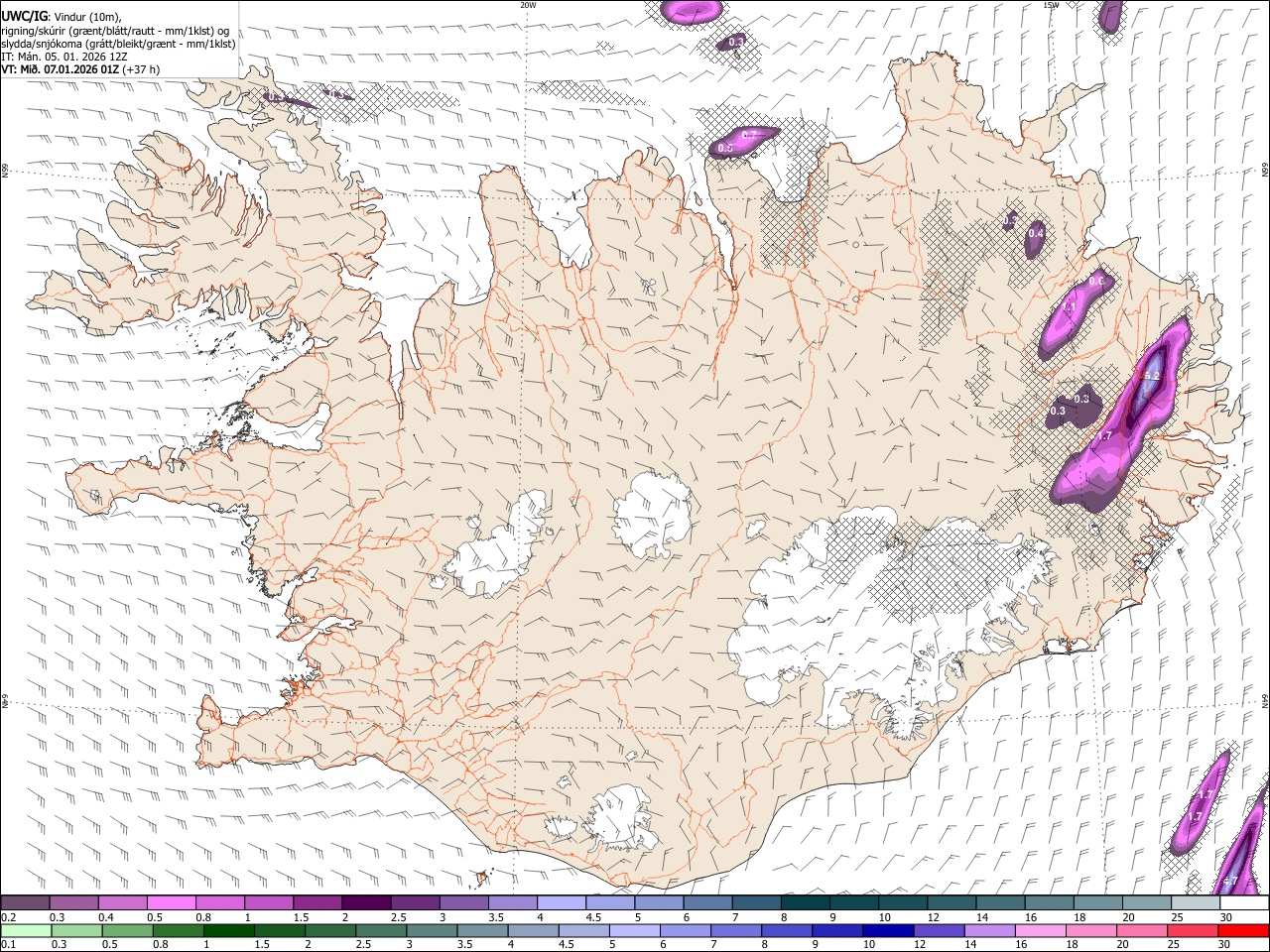Click the 0.7 precipitation value off the north coast
This screenshot has width=1270, height=952.
click(749, 135)
